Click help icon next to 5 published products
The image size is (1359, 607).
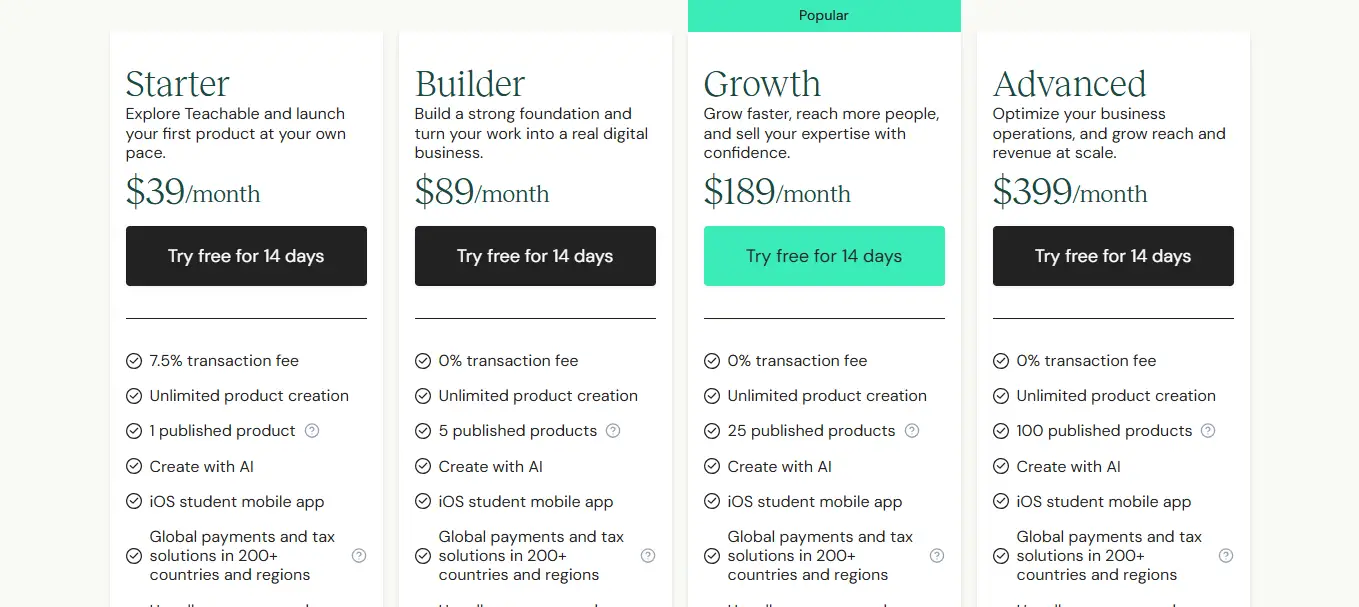[x=613, y=431]
